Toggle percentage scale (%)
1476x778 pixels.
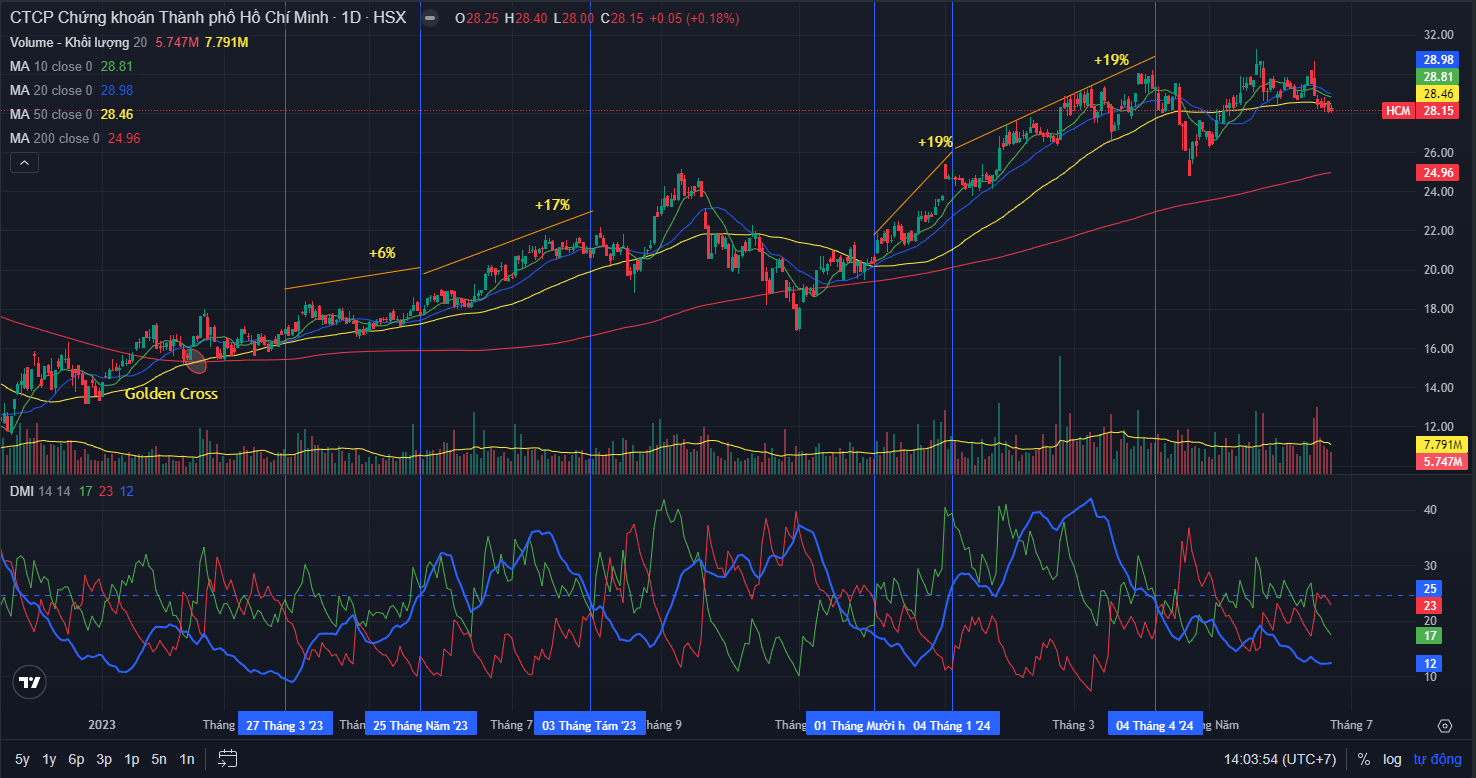point(1363,759)
